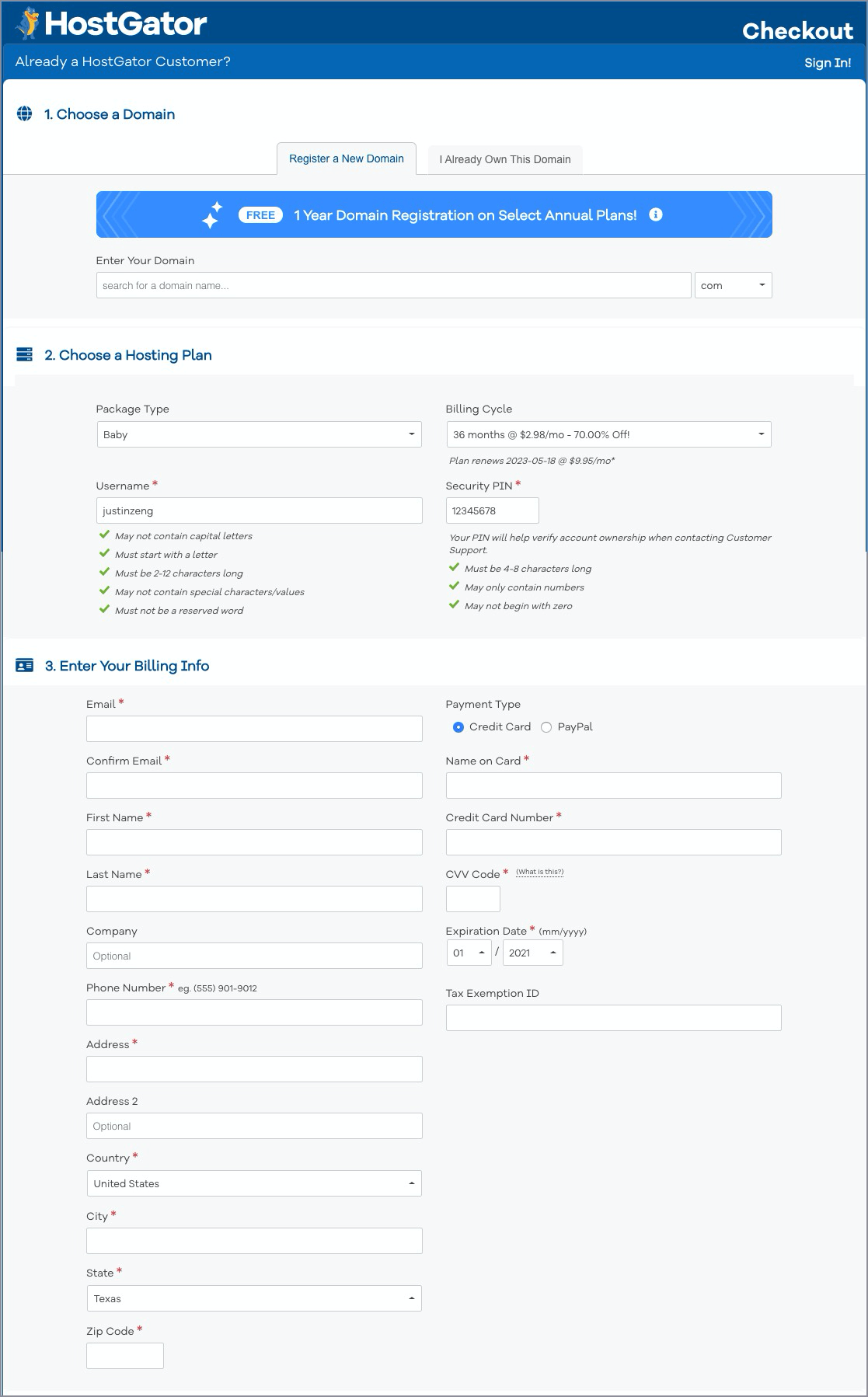
Task: Click the server icon beside Choose a Hosting Plan
Action: click(25, 355)
